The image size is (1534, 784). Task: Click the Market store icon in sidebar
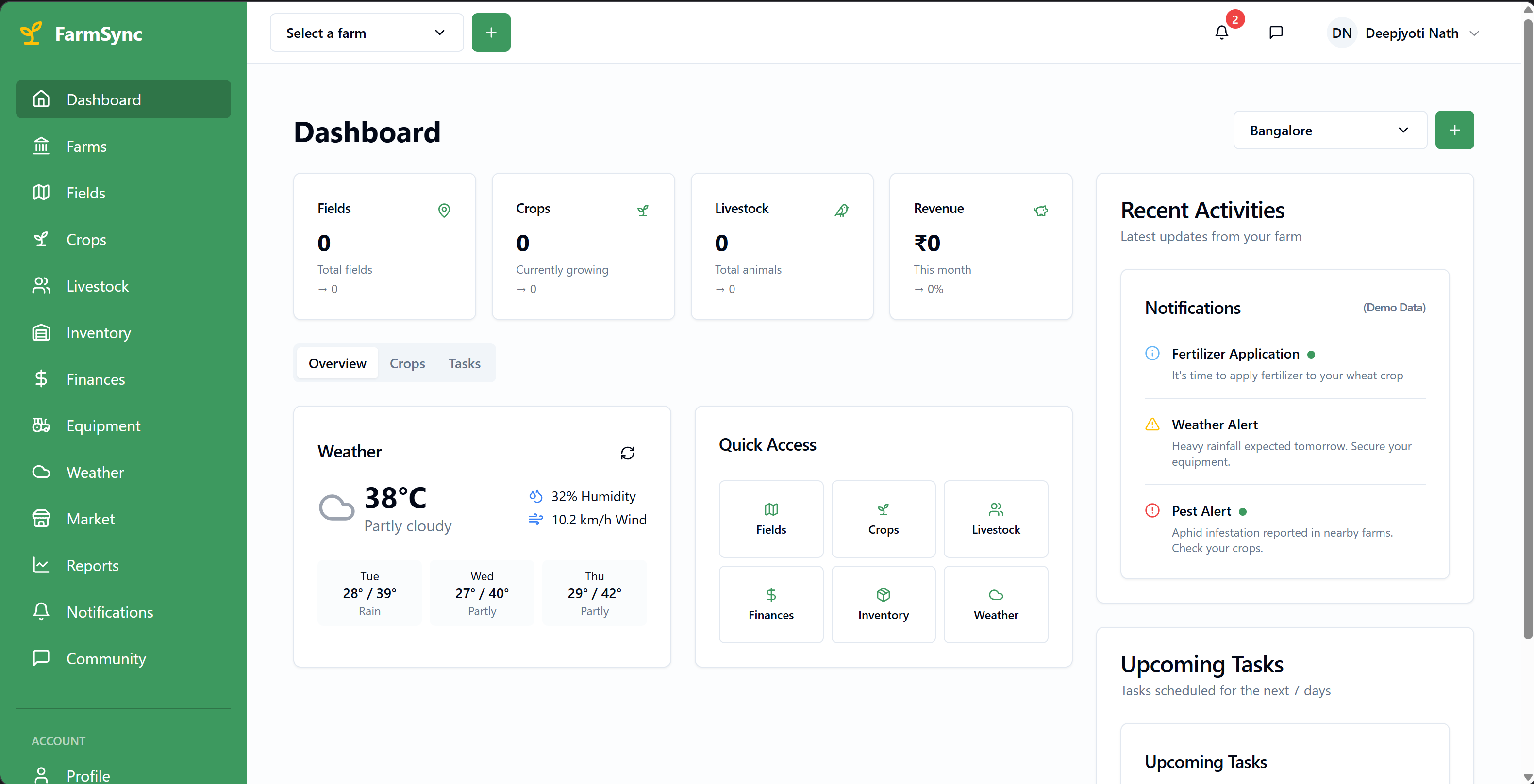[x=41, y=518]
